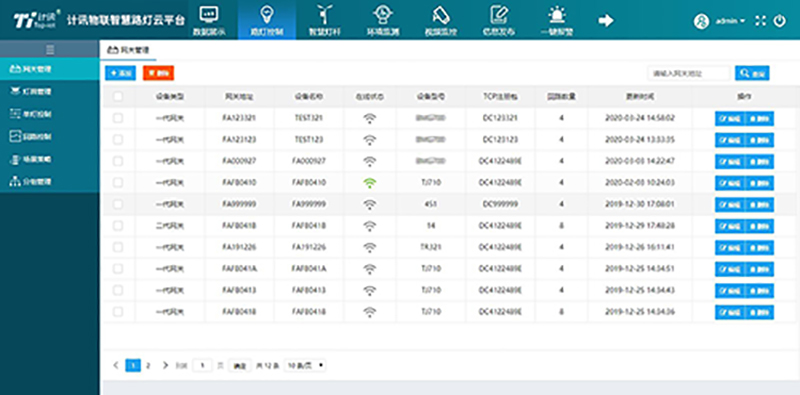This screenshot has width=800, height=395.
Task: Open the 环境监测 environment monitoring icon
Action: (x=382, y=14)
